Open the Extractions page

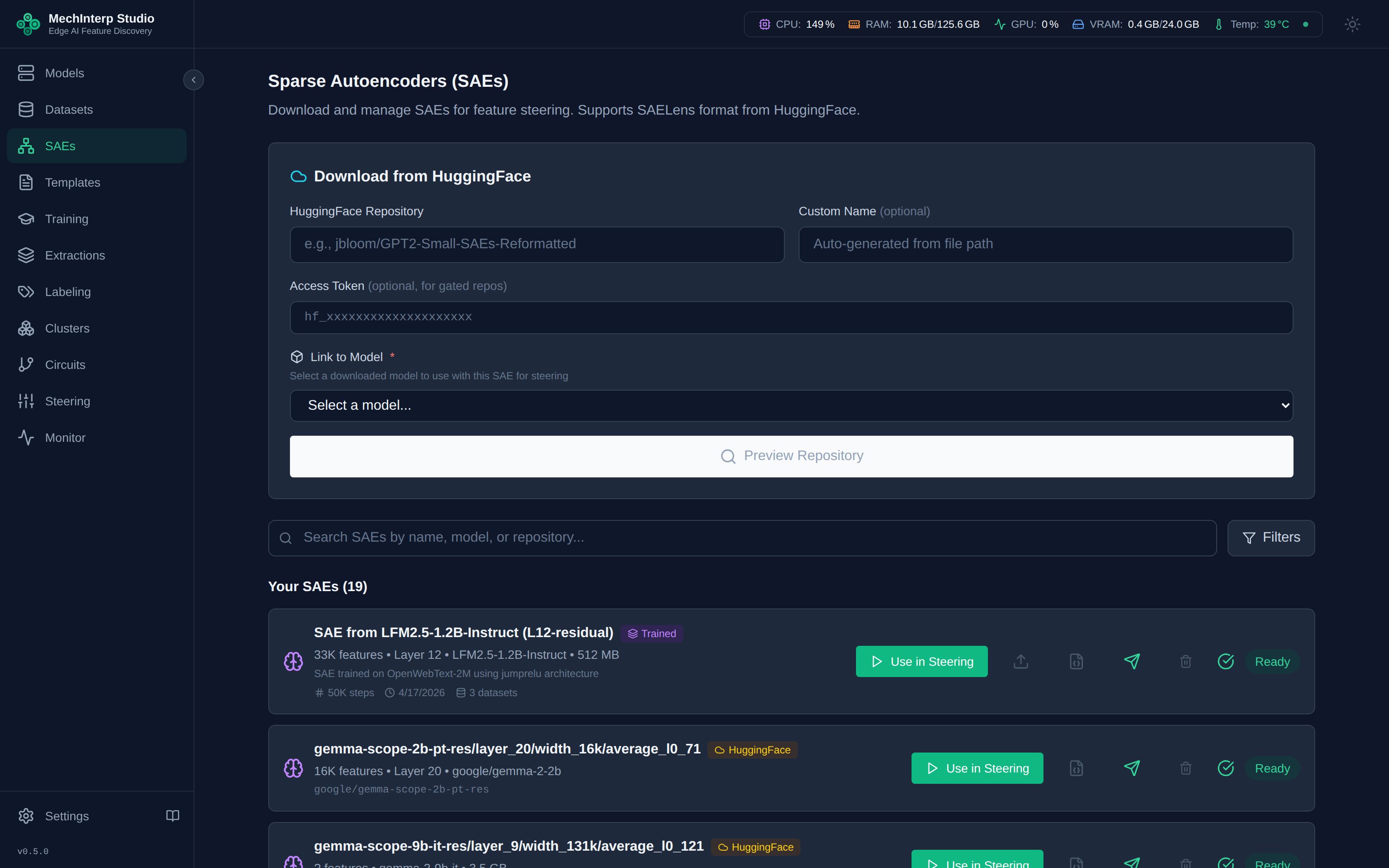pyautogui.click(x=96, y=256)
